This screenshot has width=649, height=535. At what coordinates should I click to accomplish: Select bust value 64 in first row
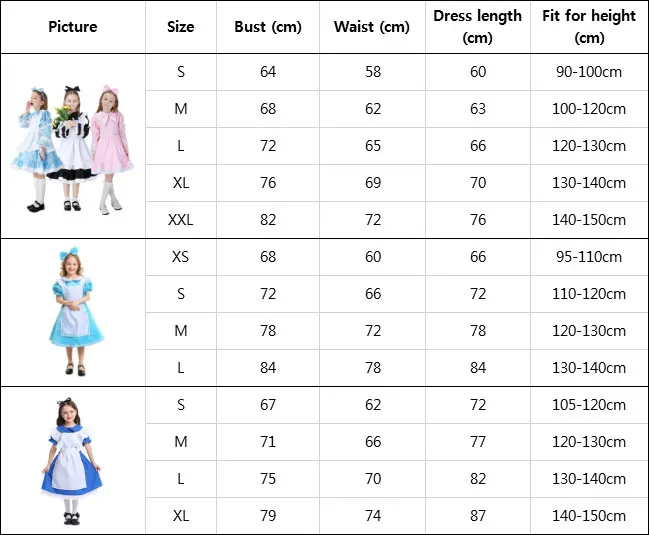point(268,72)
